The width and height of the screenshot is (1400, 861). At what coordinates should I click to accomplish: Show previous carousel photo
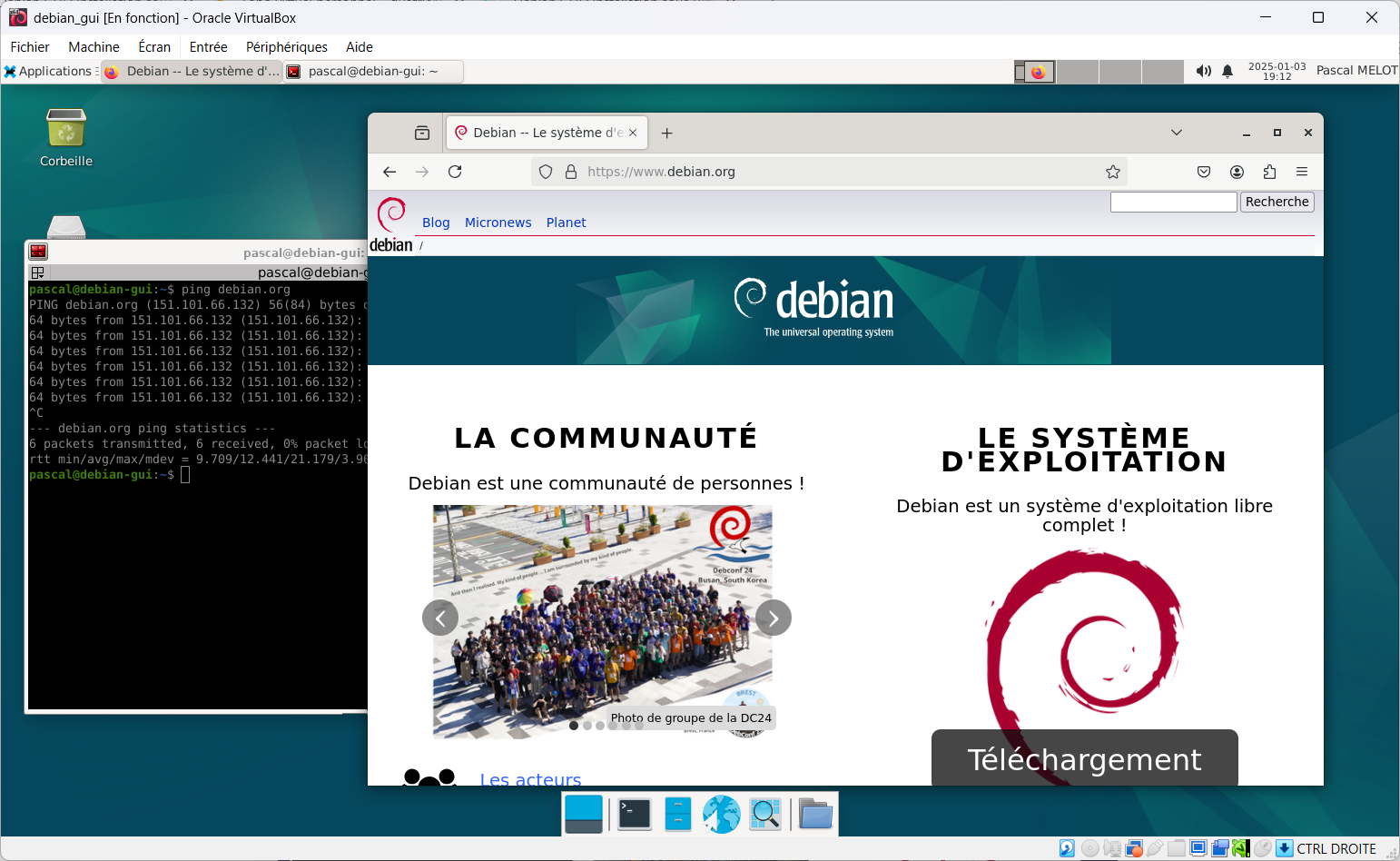(440, 619)
